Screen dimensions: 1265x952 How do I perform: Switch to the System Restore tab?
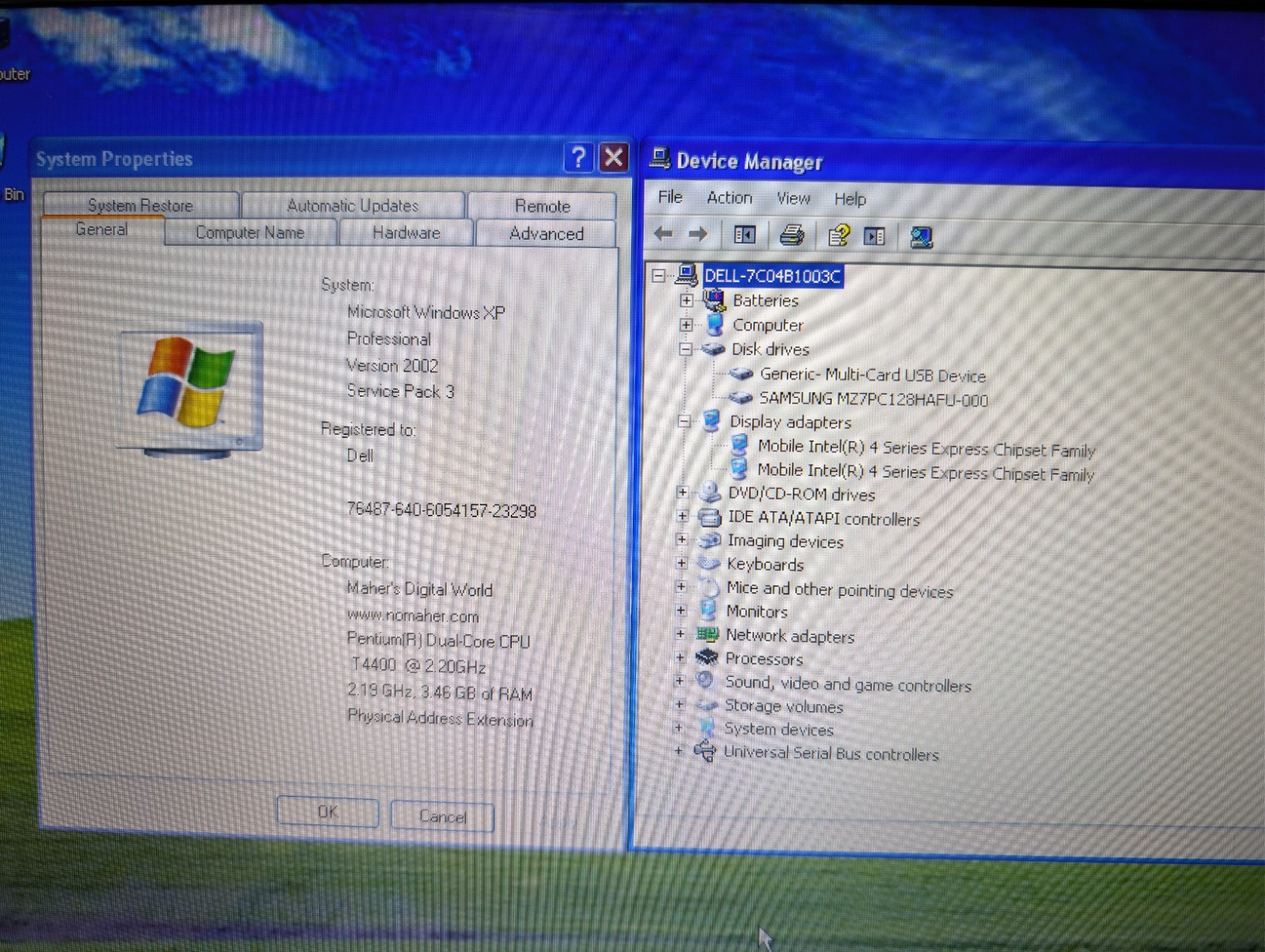coord(141,205)
